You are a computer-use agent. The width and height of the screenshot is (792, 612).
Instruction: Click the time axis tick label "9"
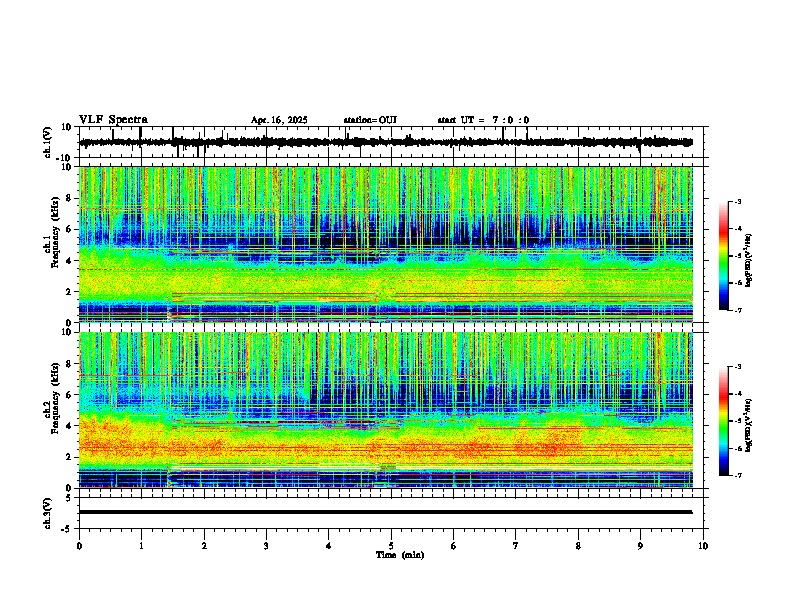(640, 546)
